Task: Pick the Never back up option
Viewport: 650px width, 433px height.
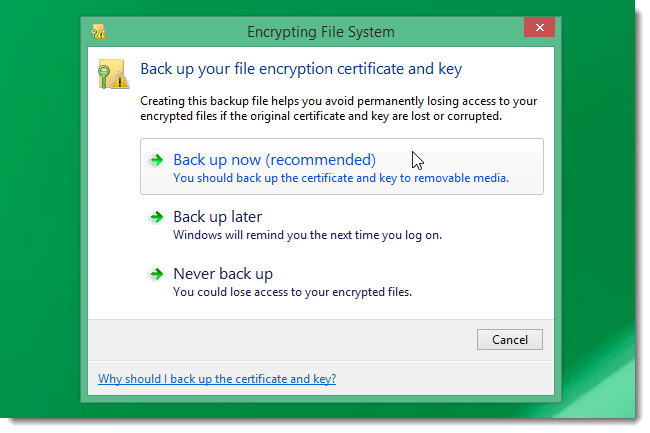Action: [x=223, y=274]
